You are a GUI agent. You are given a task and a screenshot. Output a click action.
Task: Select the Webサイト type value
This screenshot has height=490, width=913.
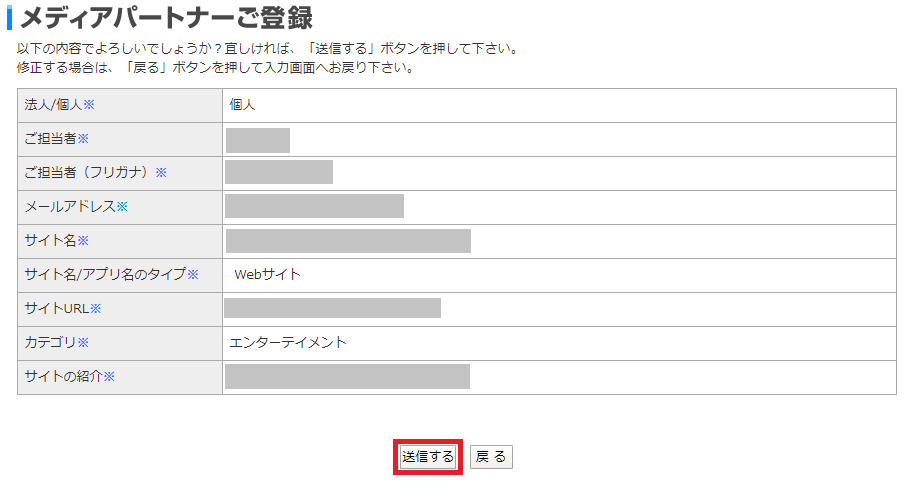point(267,275)
